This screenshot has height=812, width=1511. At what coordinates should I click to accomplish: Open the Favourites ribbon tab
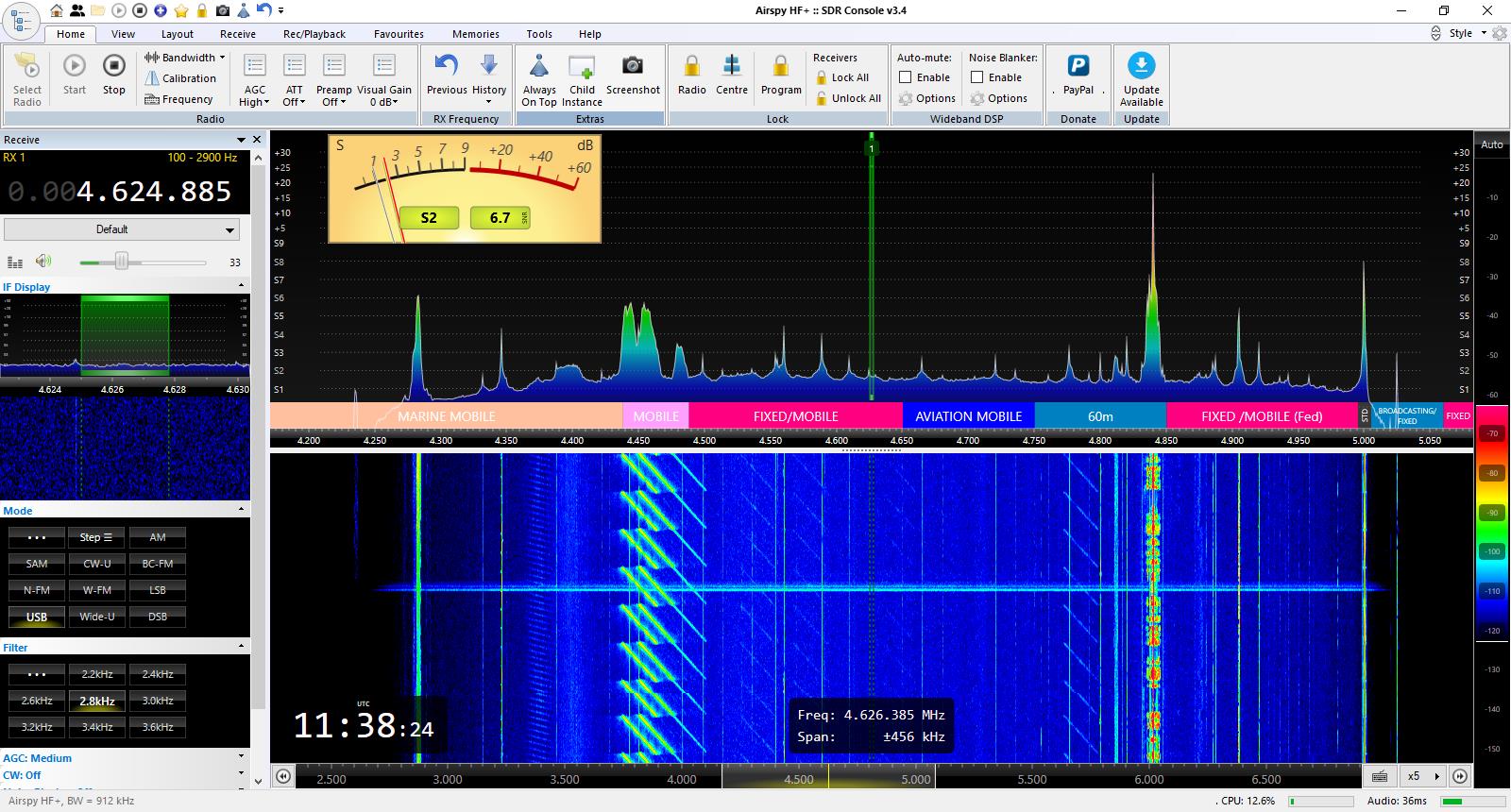pyautogui.click(x=399, y=34)
